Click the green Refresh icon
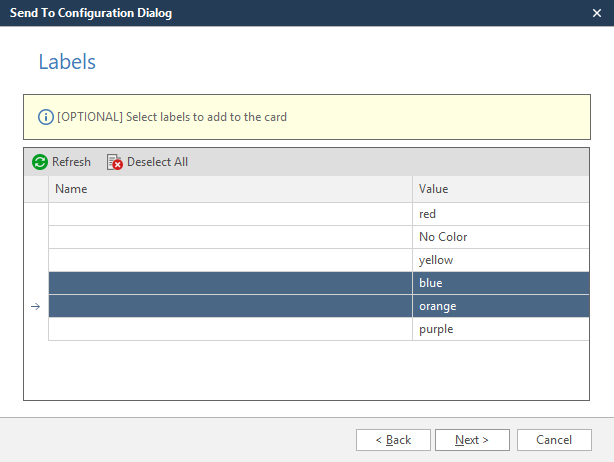Viewport: 614px width, 462px height. (x=40, y=162)
